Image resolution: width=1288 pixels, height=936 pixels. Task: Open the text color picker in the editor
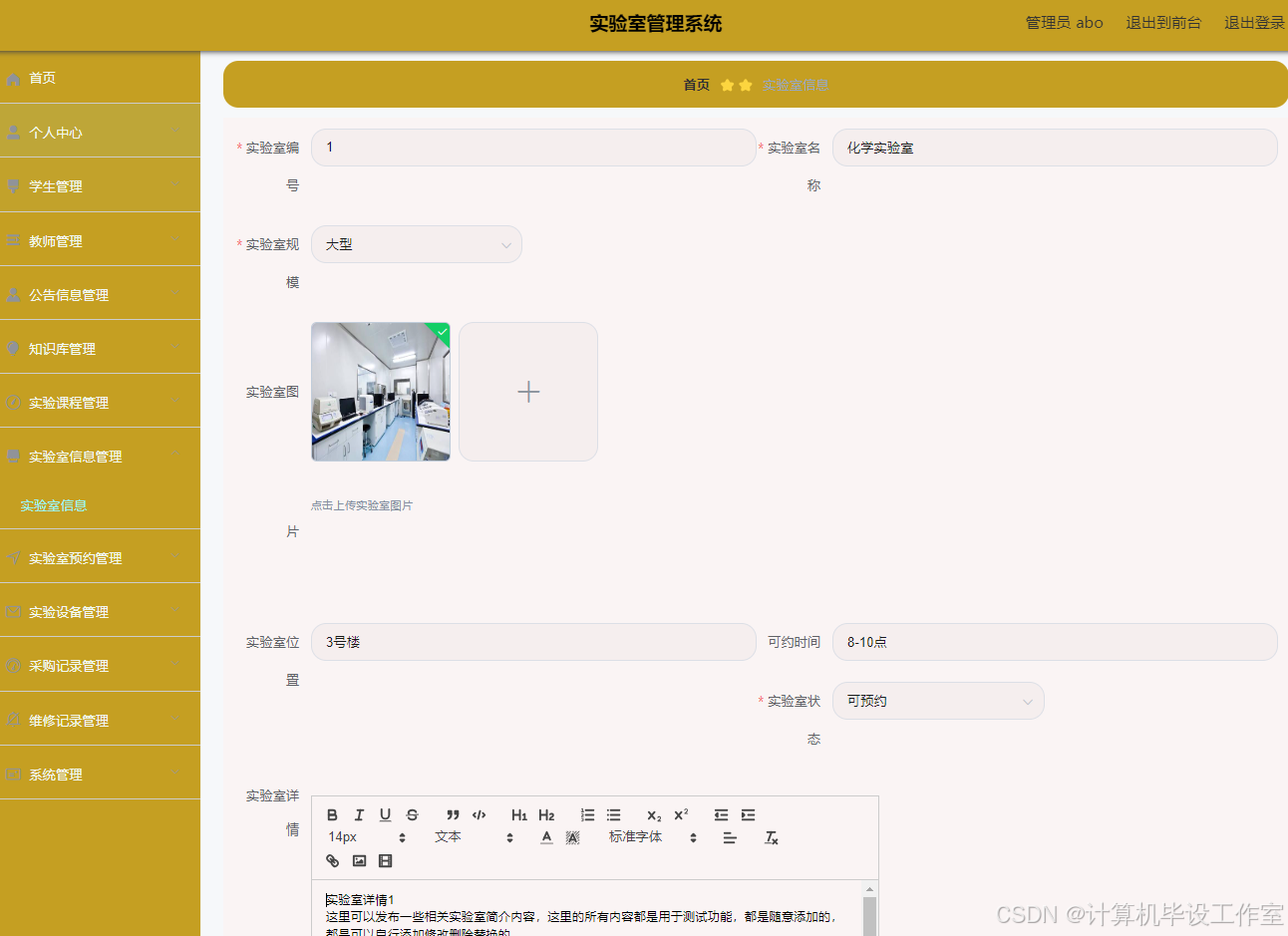(545, 837)
